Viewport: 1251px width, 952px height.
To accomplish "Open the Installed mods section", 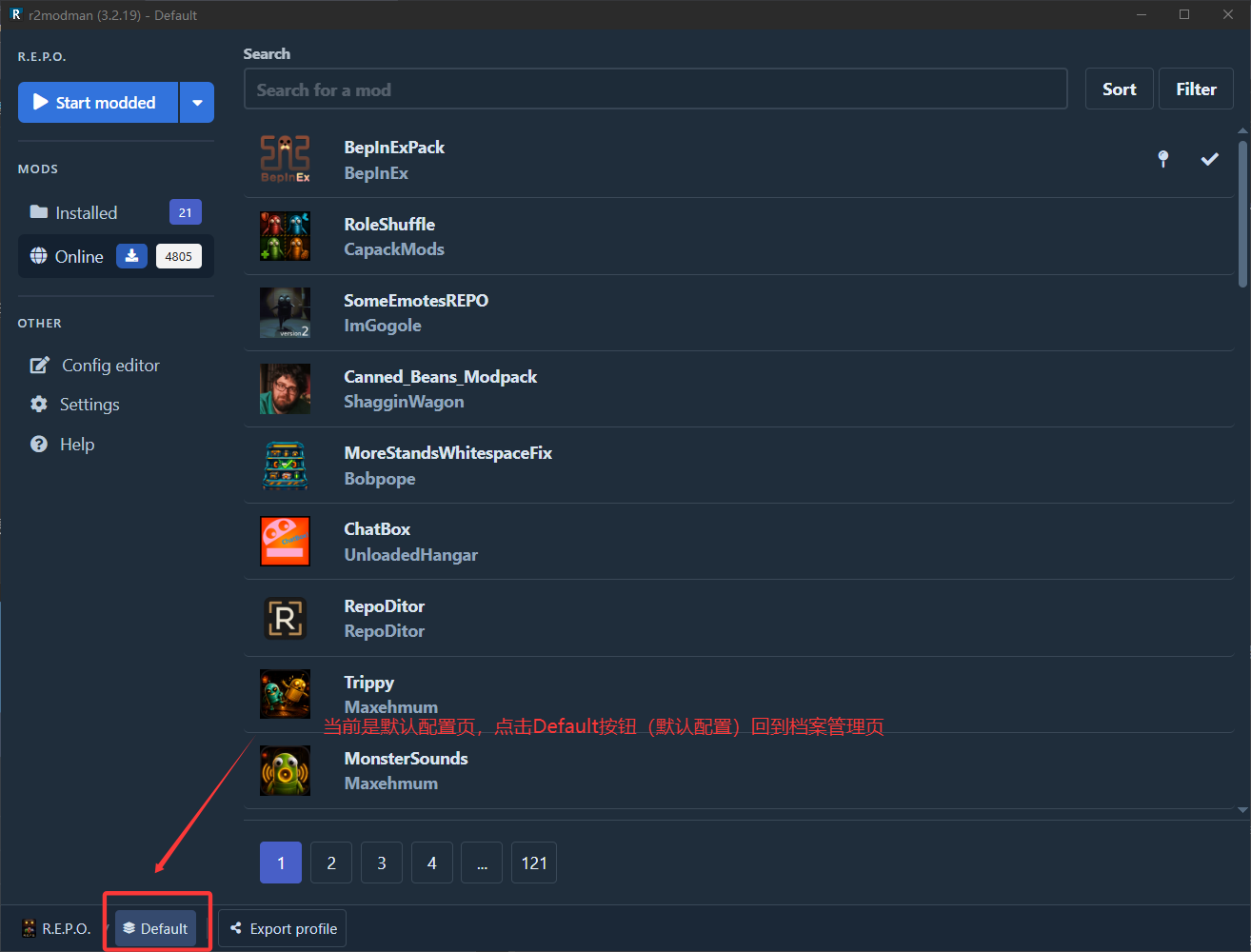I will [x=116, y=212].
